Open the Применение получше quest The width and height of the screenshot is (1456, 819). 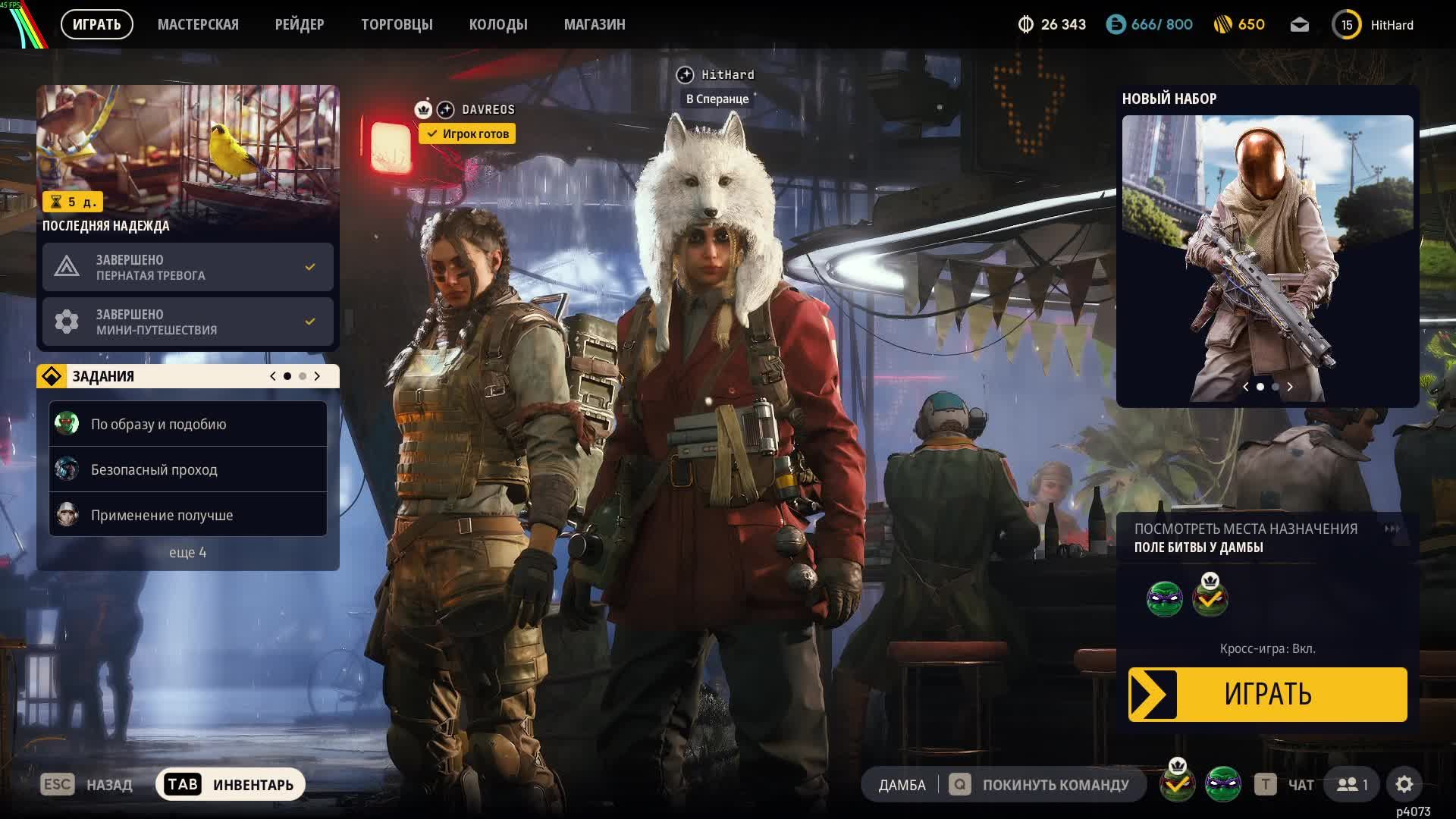point(188,515)
